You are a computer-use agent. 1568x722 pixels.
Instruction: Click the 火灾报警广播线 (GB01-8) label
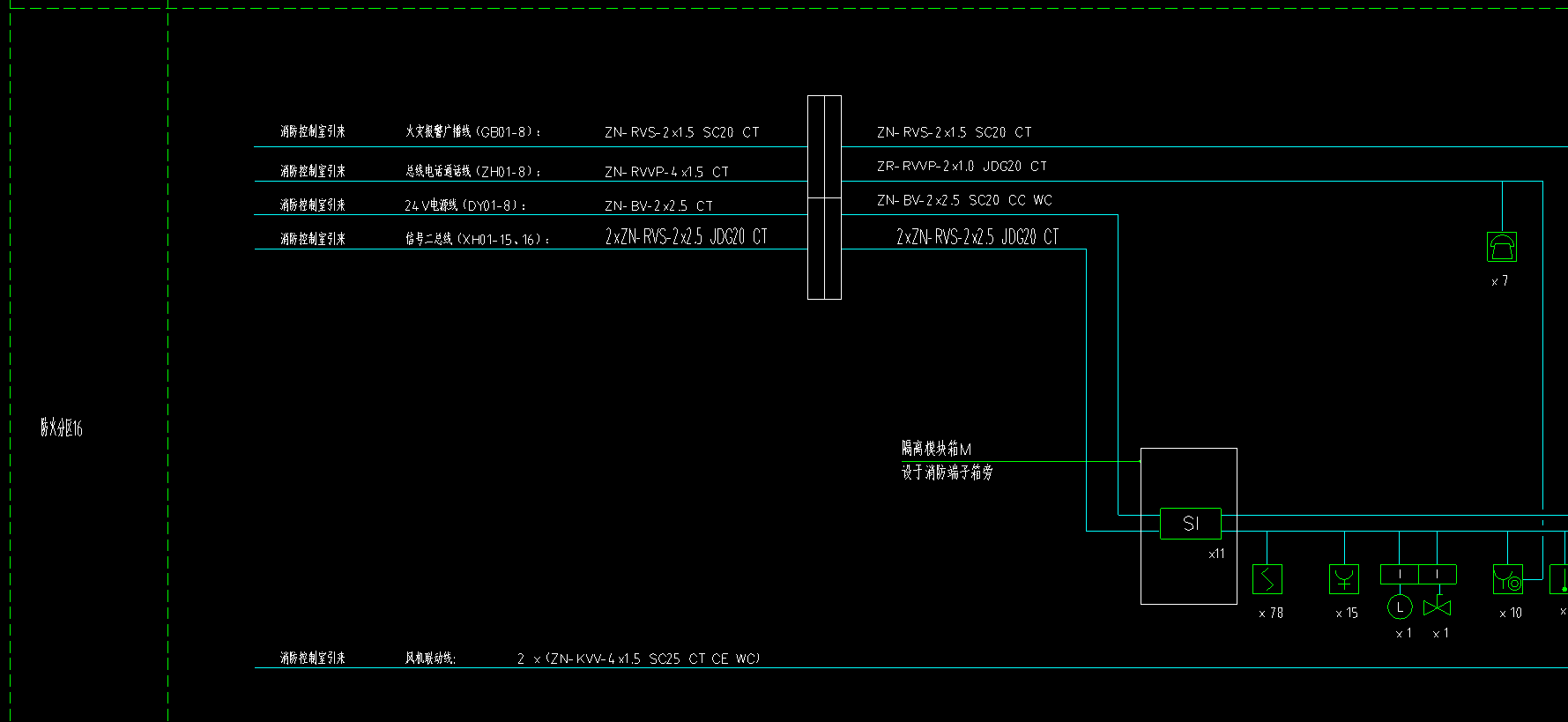(473, 131)
